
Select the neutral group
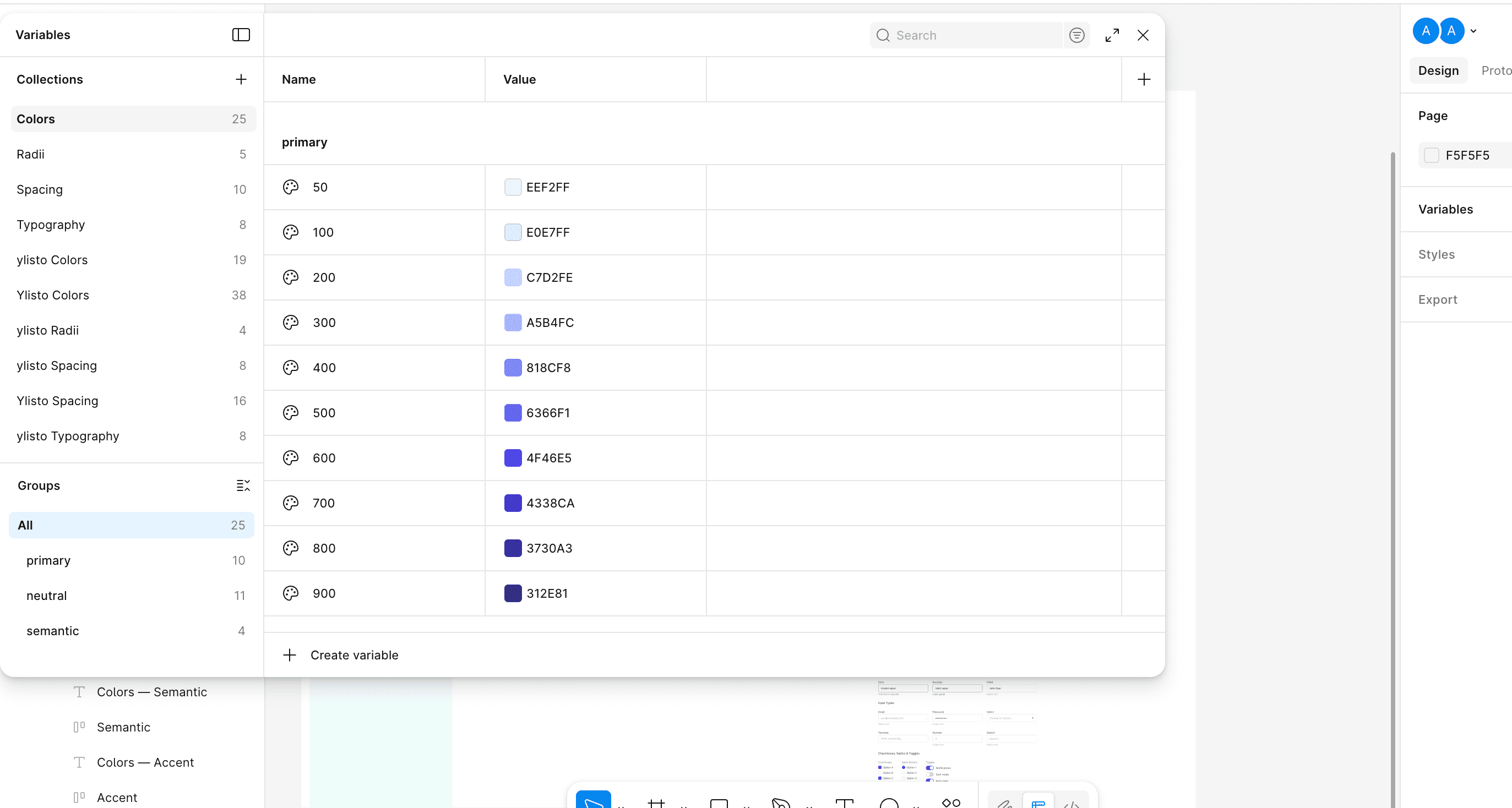(47, 595)
